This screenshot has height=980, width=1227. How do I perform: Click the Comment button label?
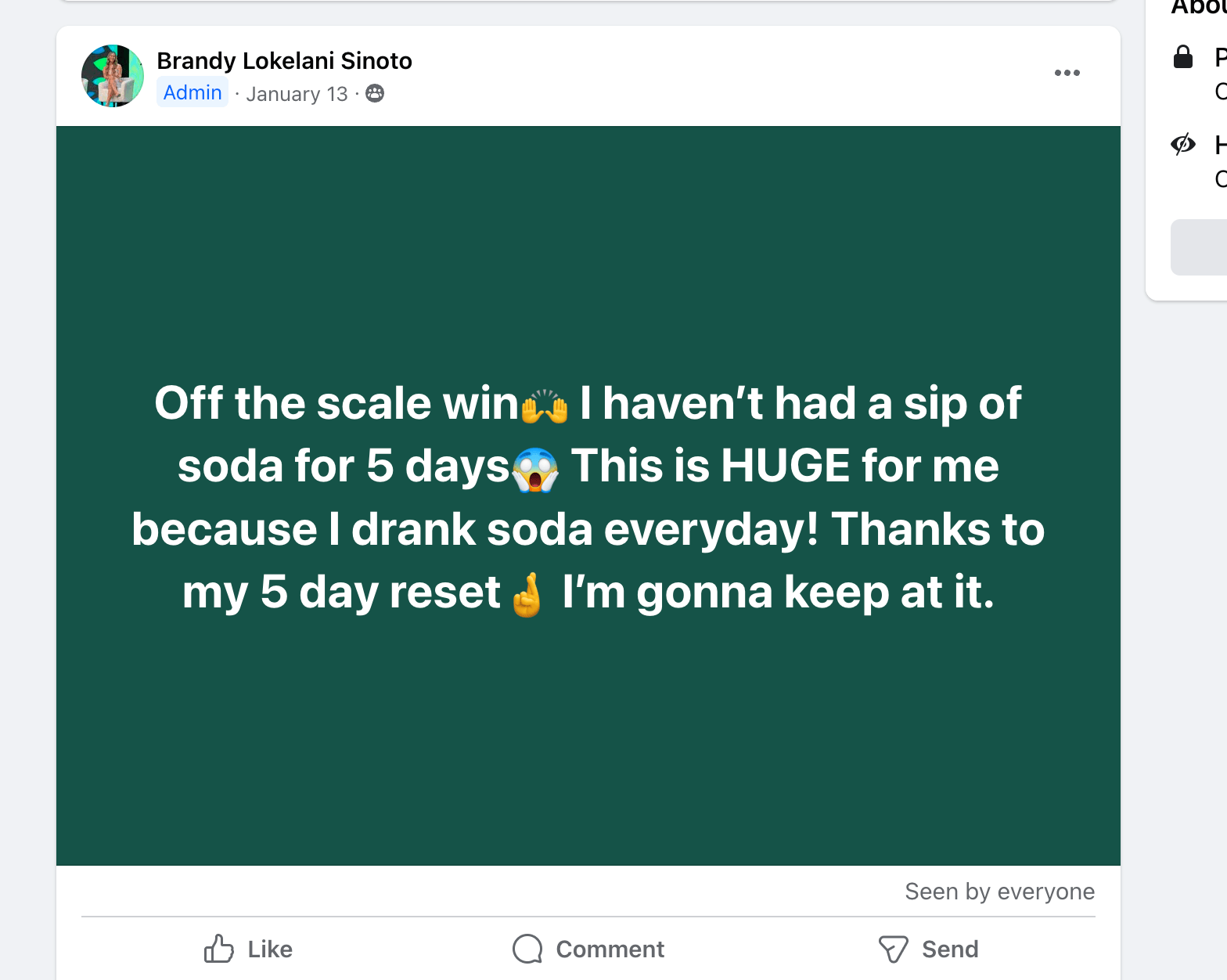(x=610, y=949)
